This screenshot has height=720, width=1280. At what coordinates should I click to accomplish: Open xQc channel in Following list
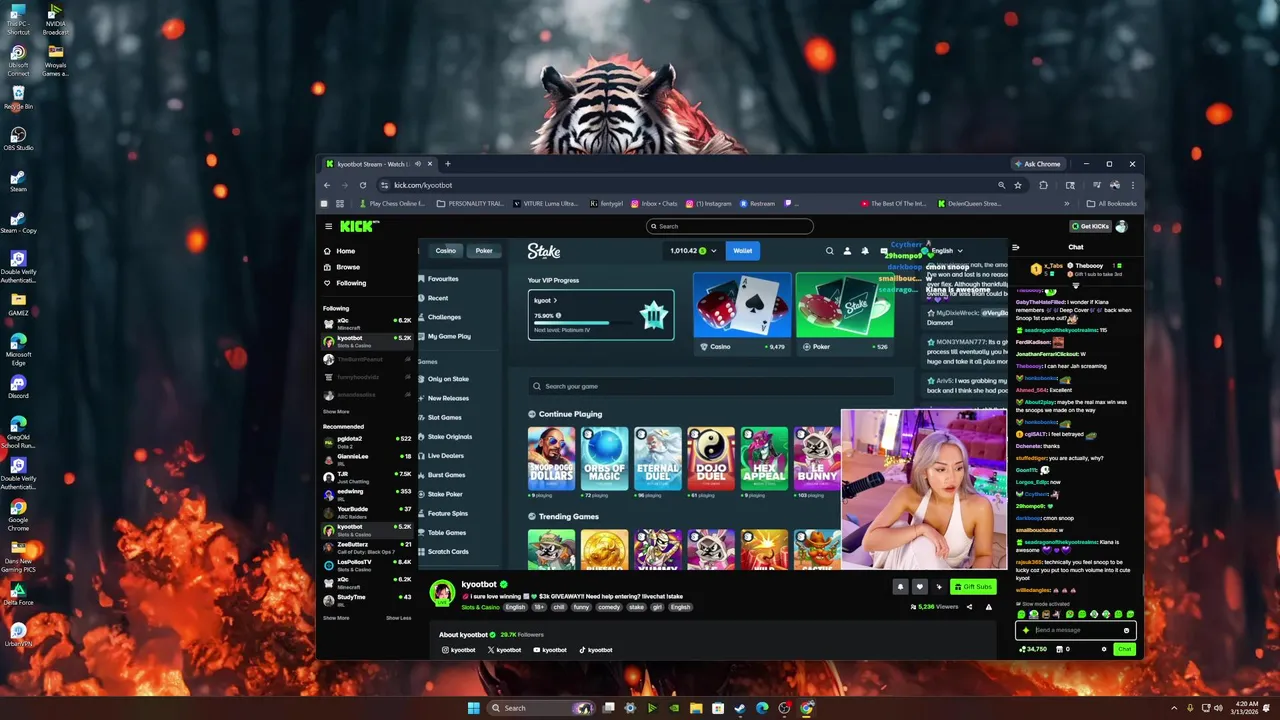[367, 323]
